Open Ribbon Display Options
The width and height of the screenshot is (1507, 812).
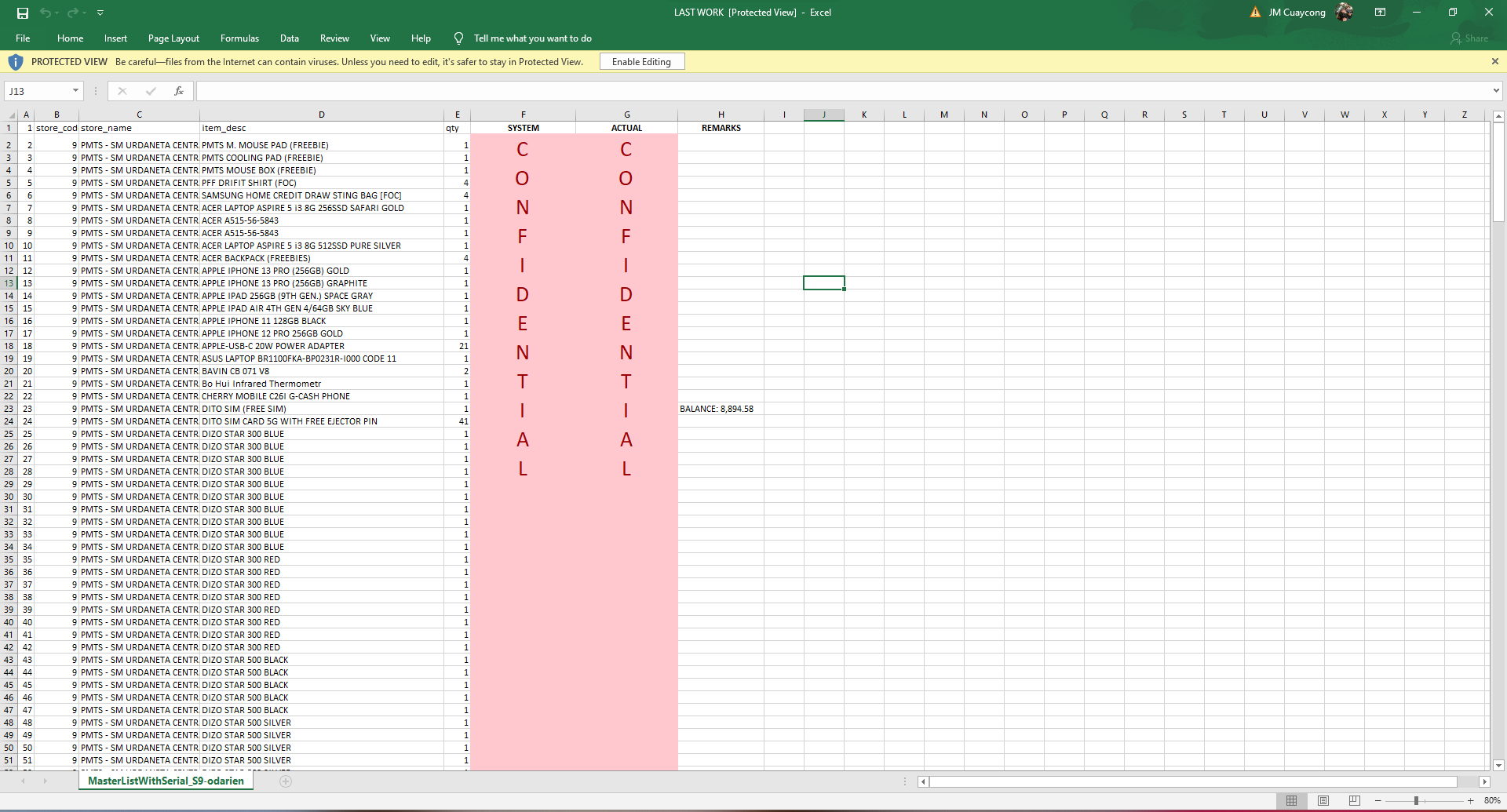click(1380, 13)
